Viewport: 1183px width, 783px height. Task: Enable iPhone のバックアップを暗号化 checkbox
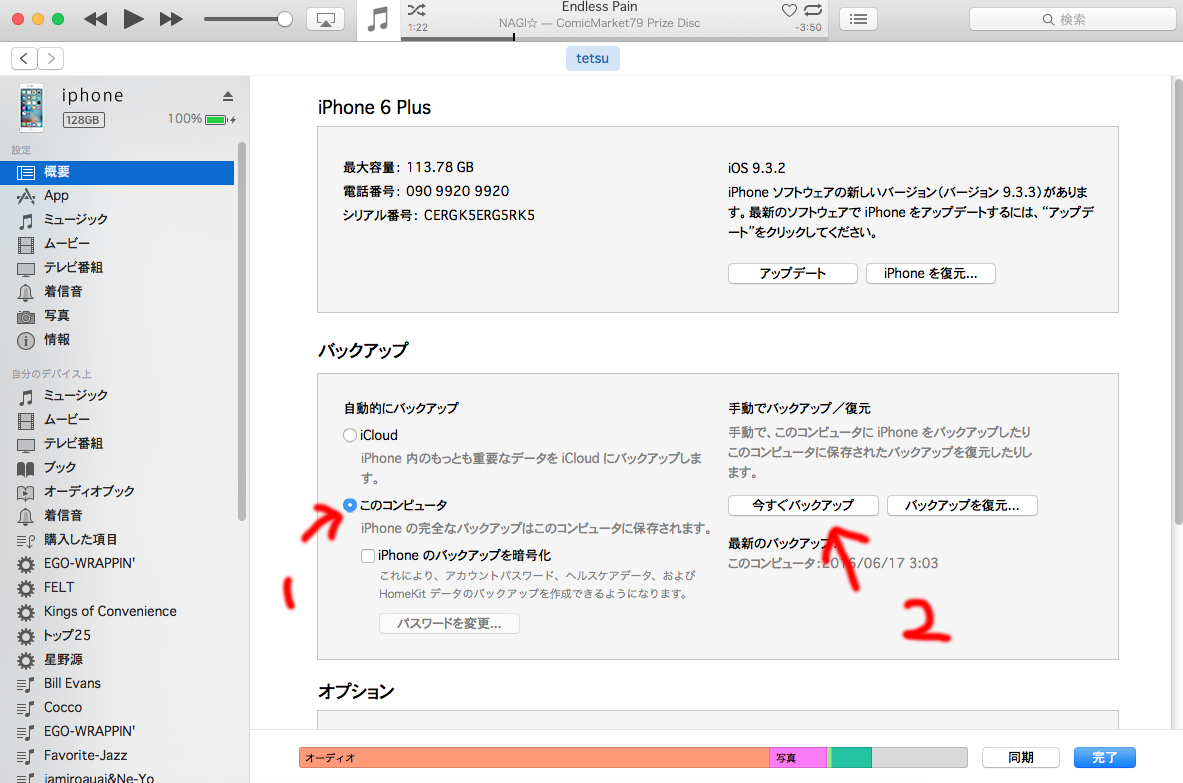tap(369, 555)
